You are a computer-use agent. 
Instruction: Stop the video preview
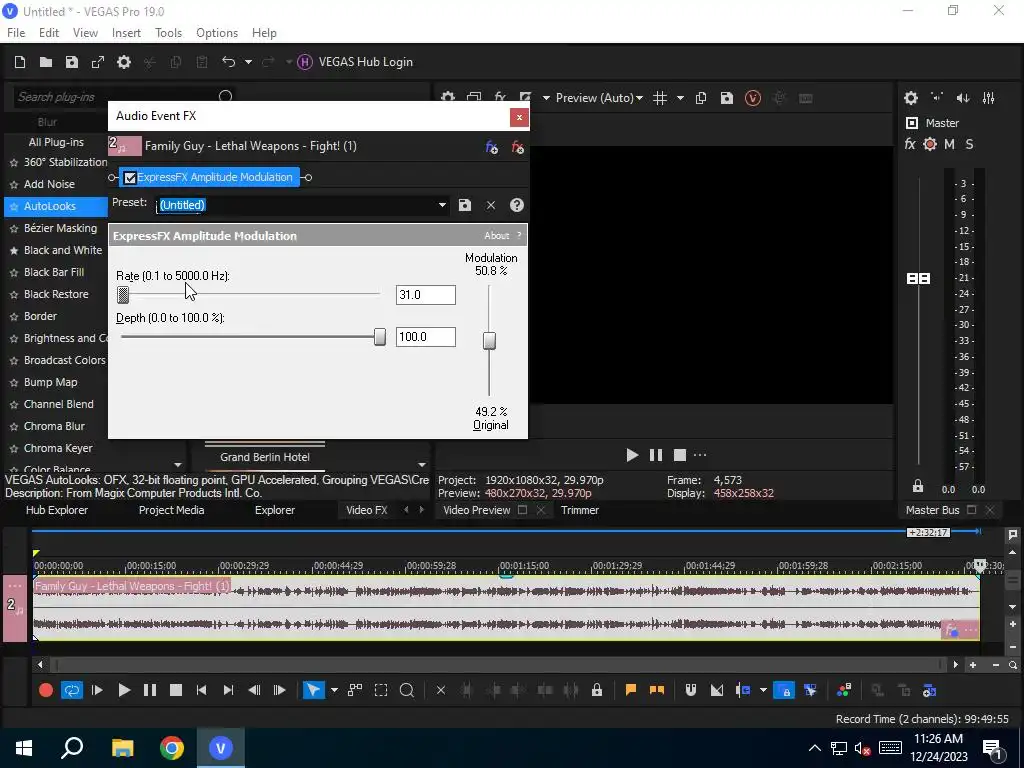(680, 455)
